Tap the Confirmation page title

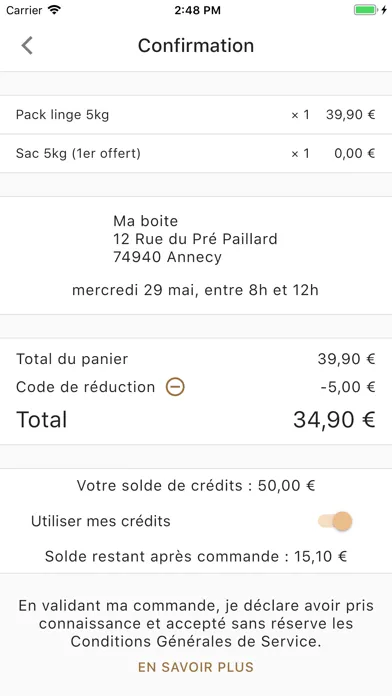(x=196, y=46)
